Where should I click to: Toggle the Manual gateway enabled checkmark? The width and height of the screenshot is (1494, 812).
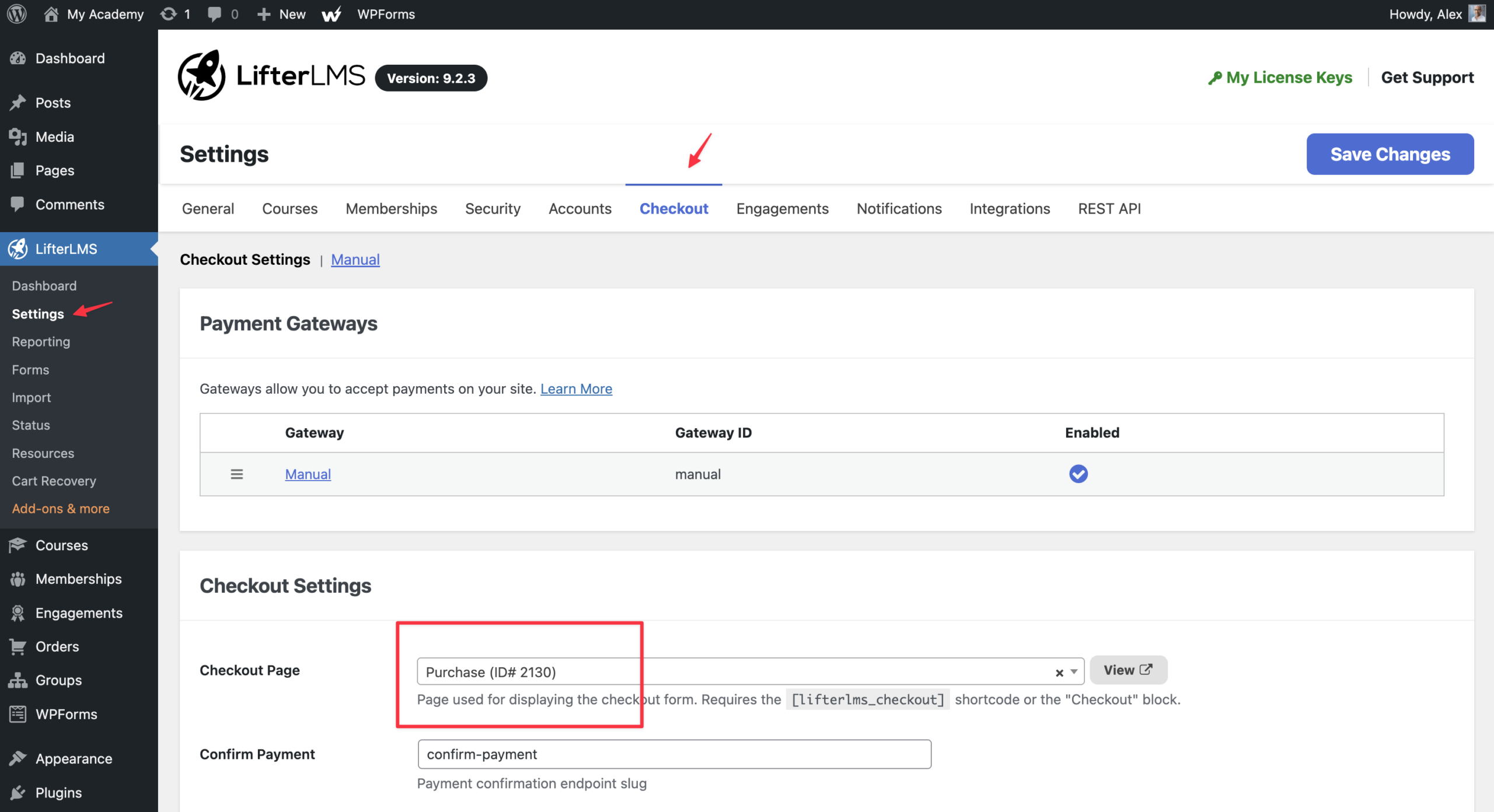coord(1078,474)
